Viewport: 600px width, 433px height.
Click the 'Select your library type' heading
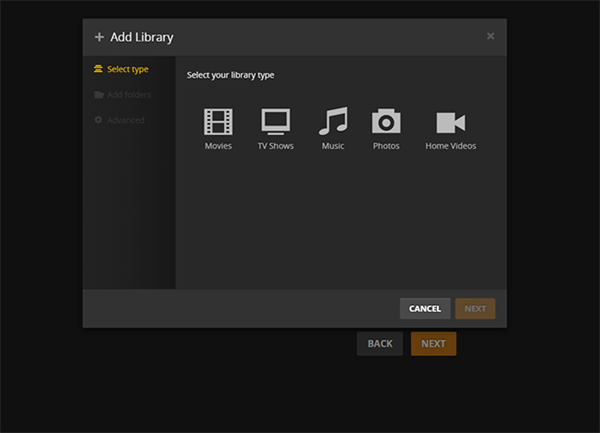coord(230,75)
